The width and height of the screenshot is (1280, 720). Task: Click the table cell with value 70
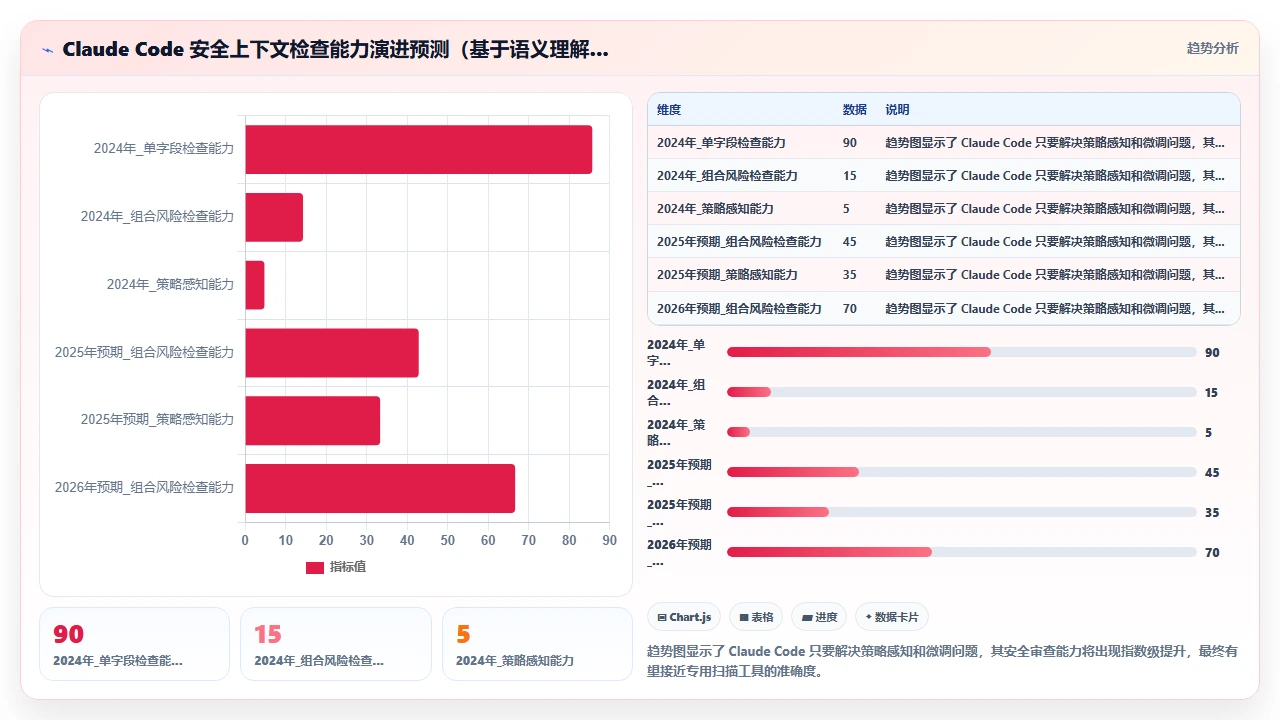850,309
